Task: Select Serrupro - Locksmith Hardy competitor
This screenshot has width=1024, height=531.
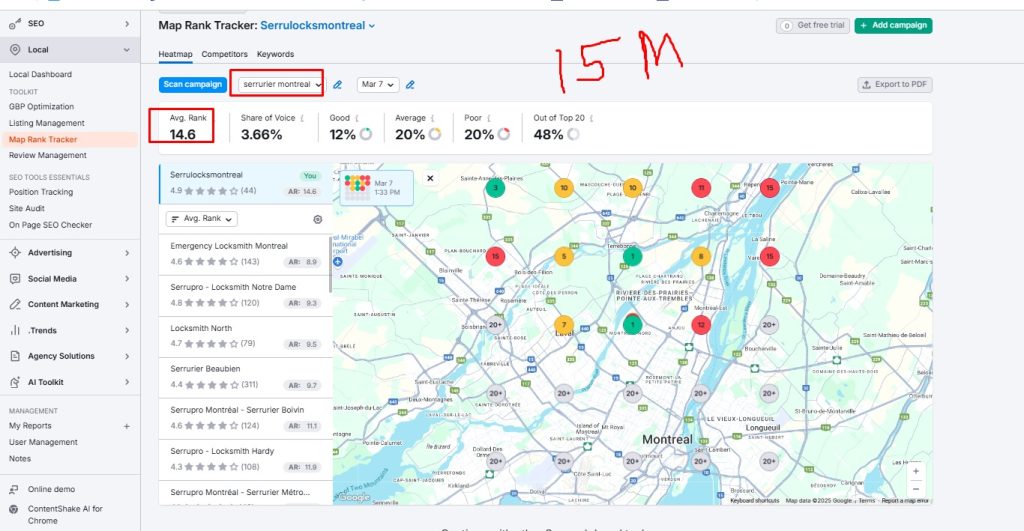Action: coord(245,460)
